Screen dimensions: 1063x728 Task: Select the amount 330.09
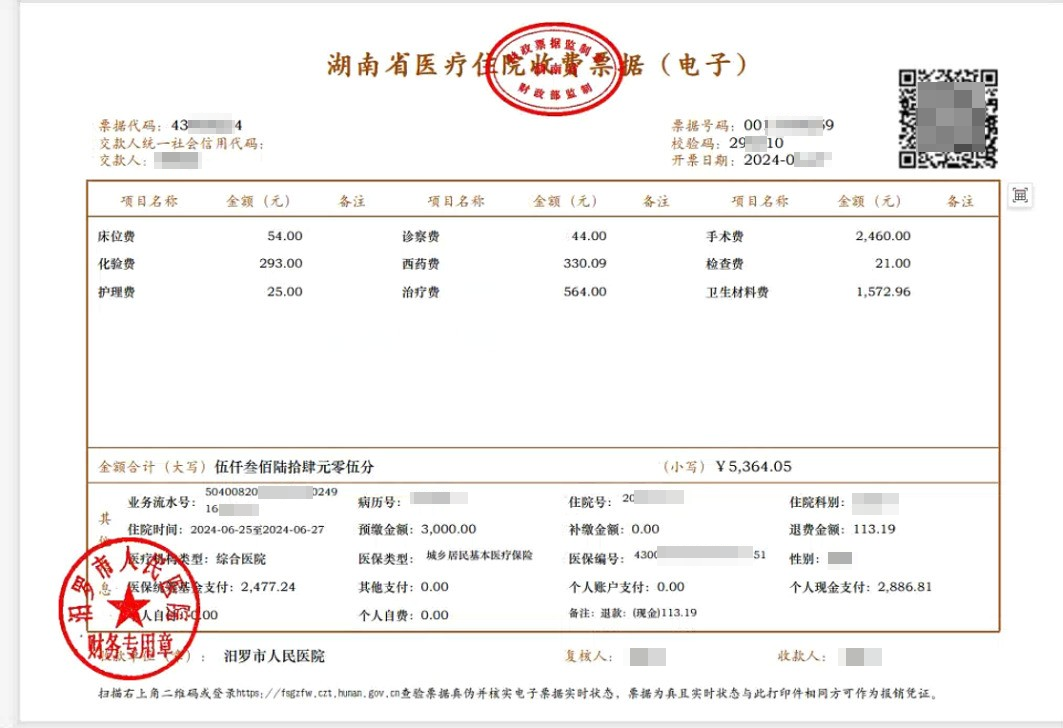tap(585, 263)
